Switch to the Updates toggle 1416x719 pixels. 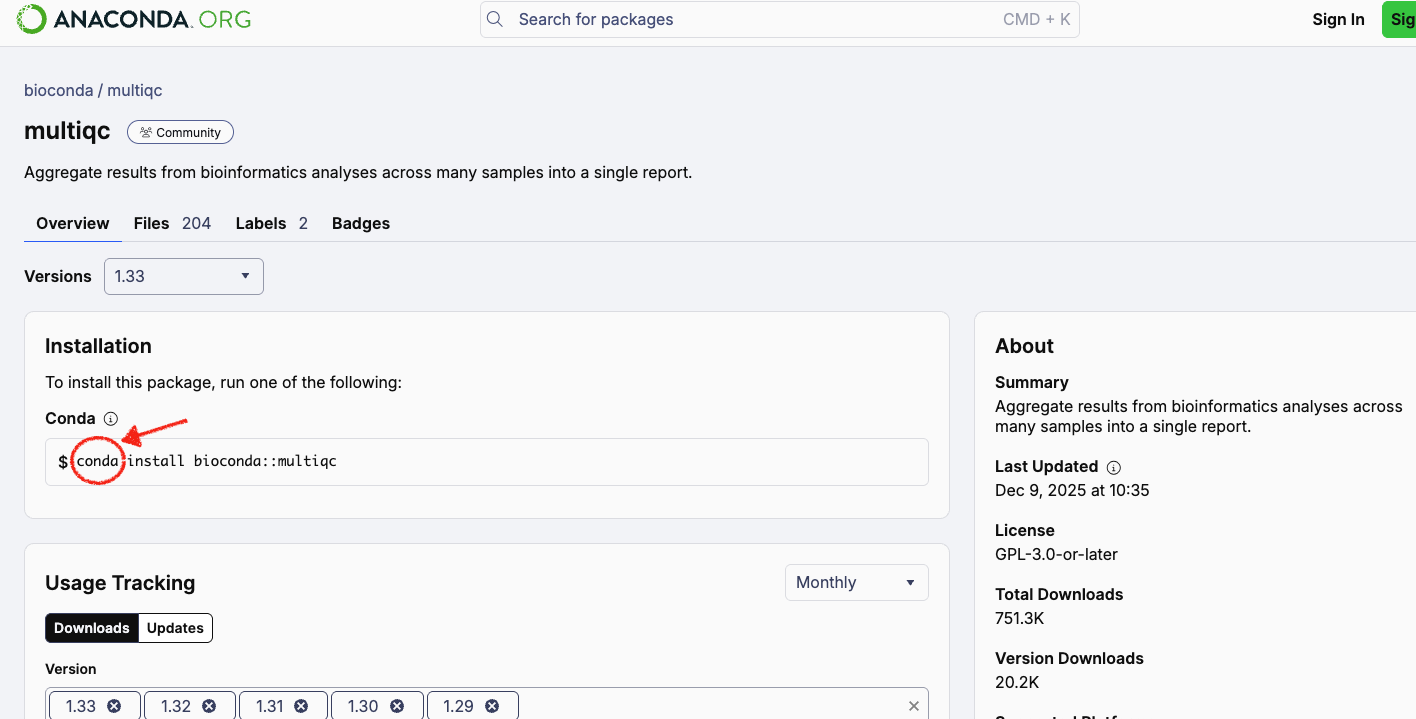tap(175, 628)
